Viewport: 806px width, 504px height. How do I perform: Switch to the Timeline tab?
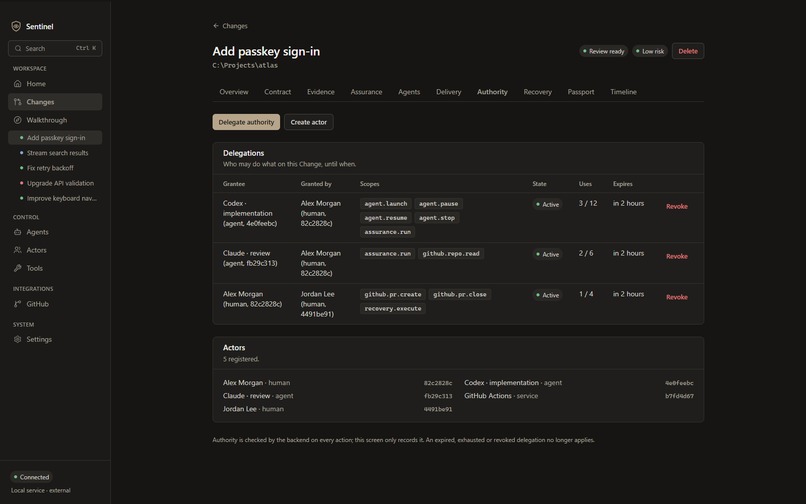624,92
